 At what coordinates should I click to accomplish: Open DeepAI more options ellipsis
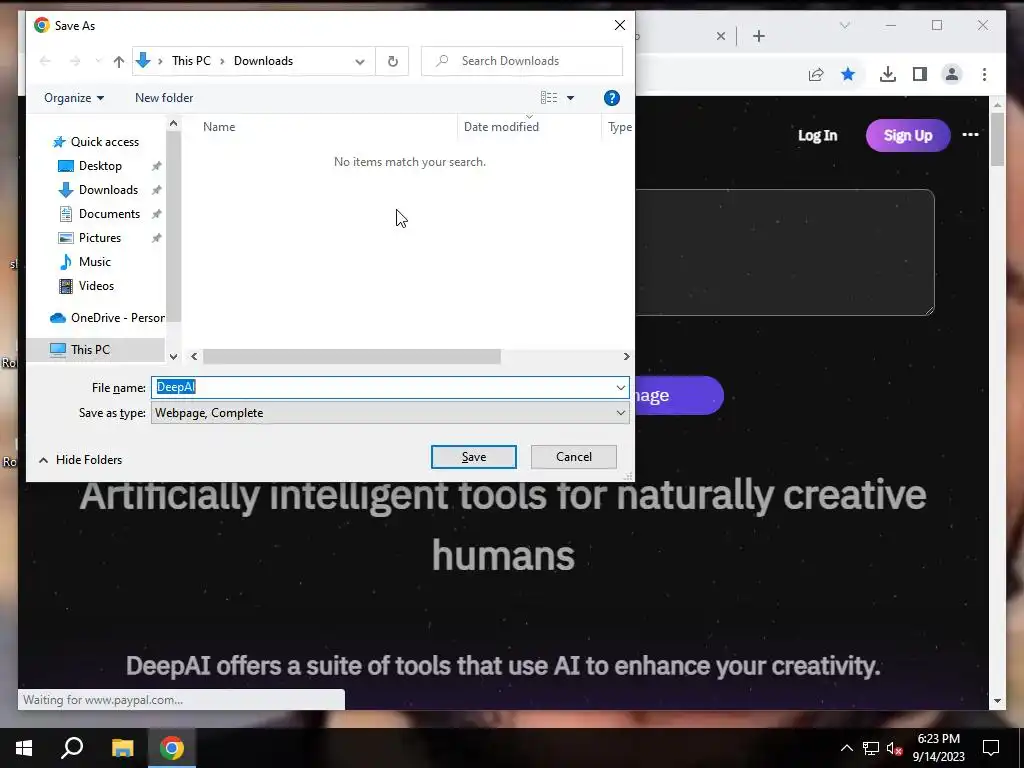(x=970, y=135)
